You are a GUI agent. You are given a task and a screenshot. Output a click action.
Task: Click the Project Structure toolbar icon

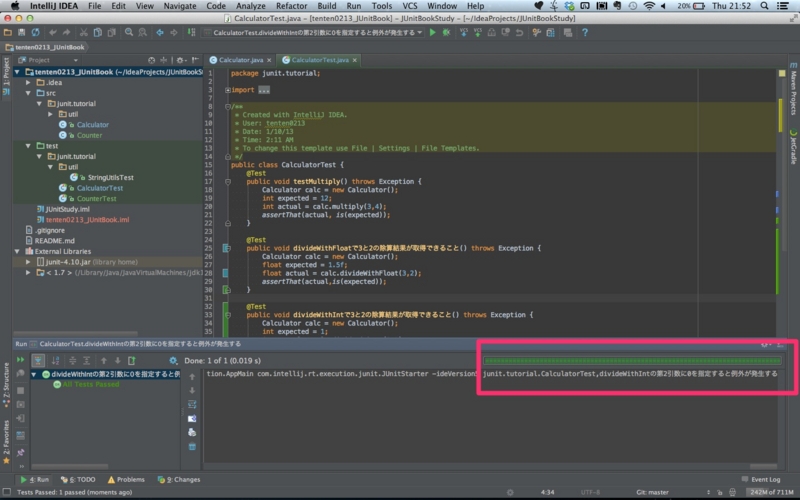click(551, 33)
